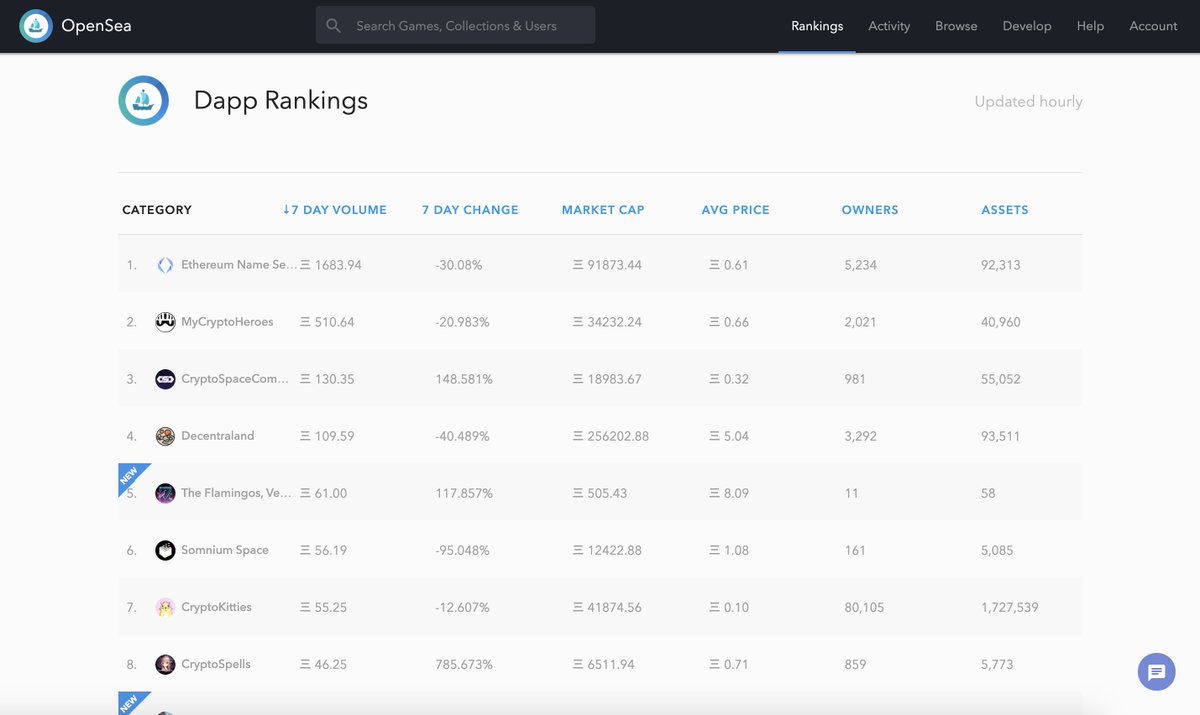The width and height of the screenshot is (1200, 715).
Task: Click the Dapp Rankings ship emblem
Action: [x=143, y=101]
